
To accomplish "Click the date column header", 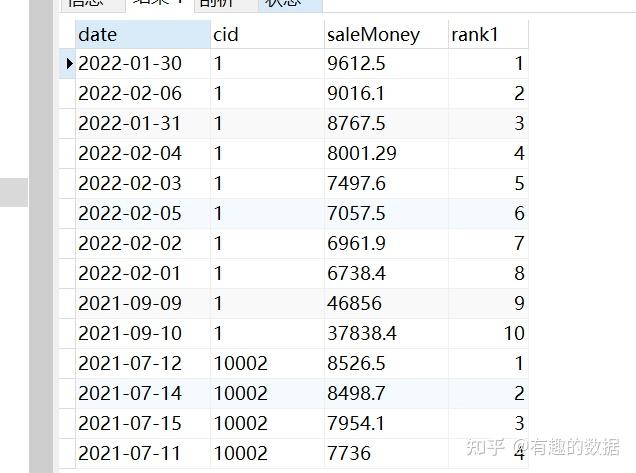I will click(x=143, y=34).
